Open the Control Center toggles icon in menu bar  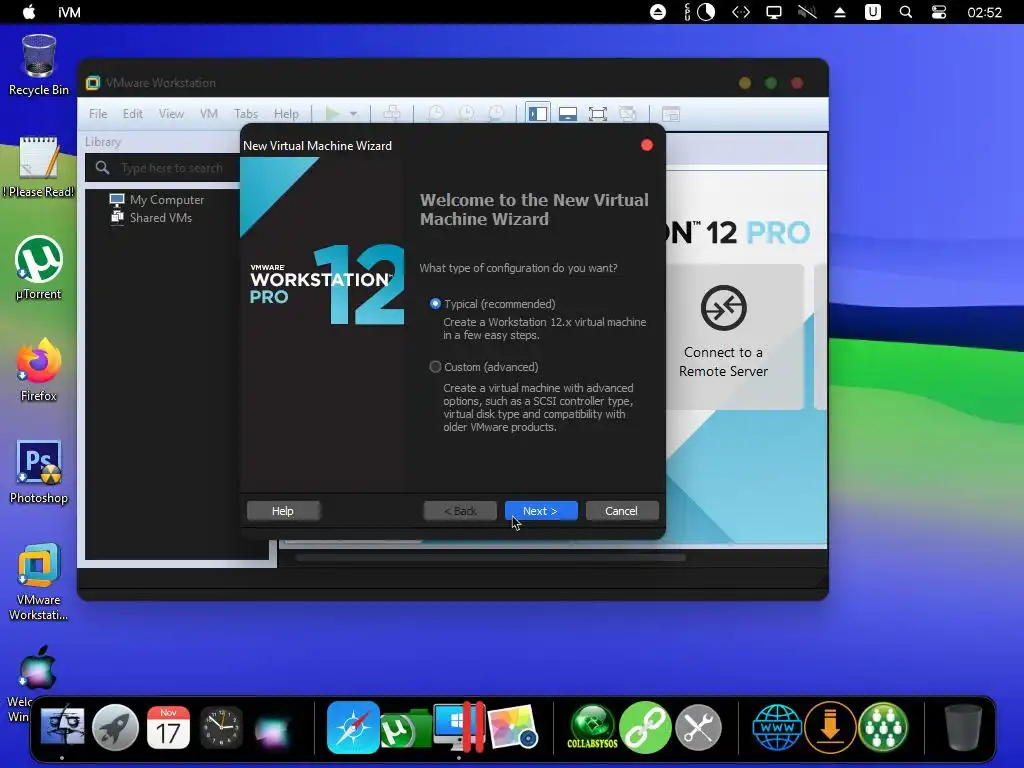point(938,12)
